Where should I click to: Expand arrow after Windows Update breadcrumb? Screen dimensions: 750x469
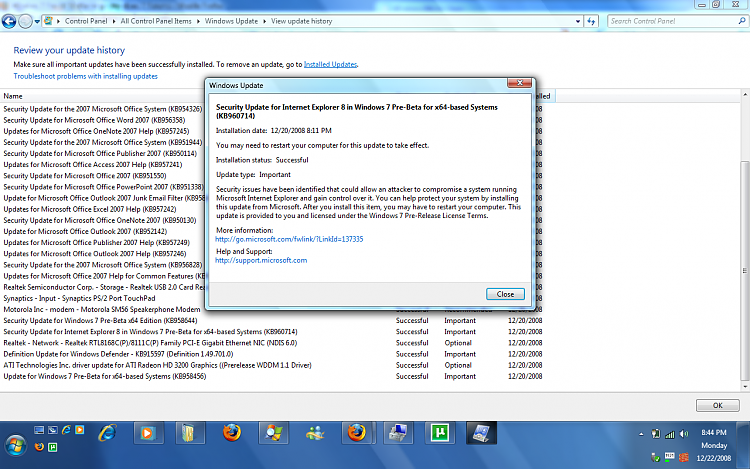point(264,21)
